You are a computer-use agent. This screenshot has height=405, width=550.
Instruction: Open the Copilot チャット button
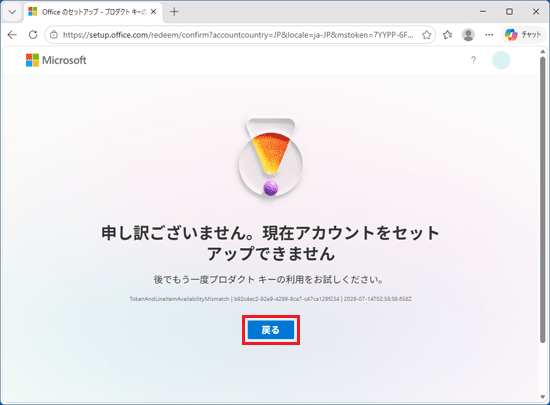[523, 35]
